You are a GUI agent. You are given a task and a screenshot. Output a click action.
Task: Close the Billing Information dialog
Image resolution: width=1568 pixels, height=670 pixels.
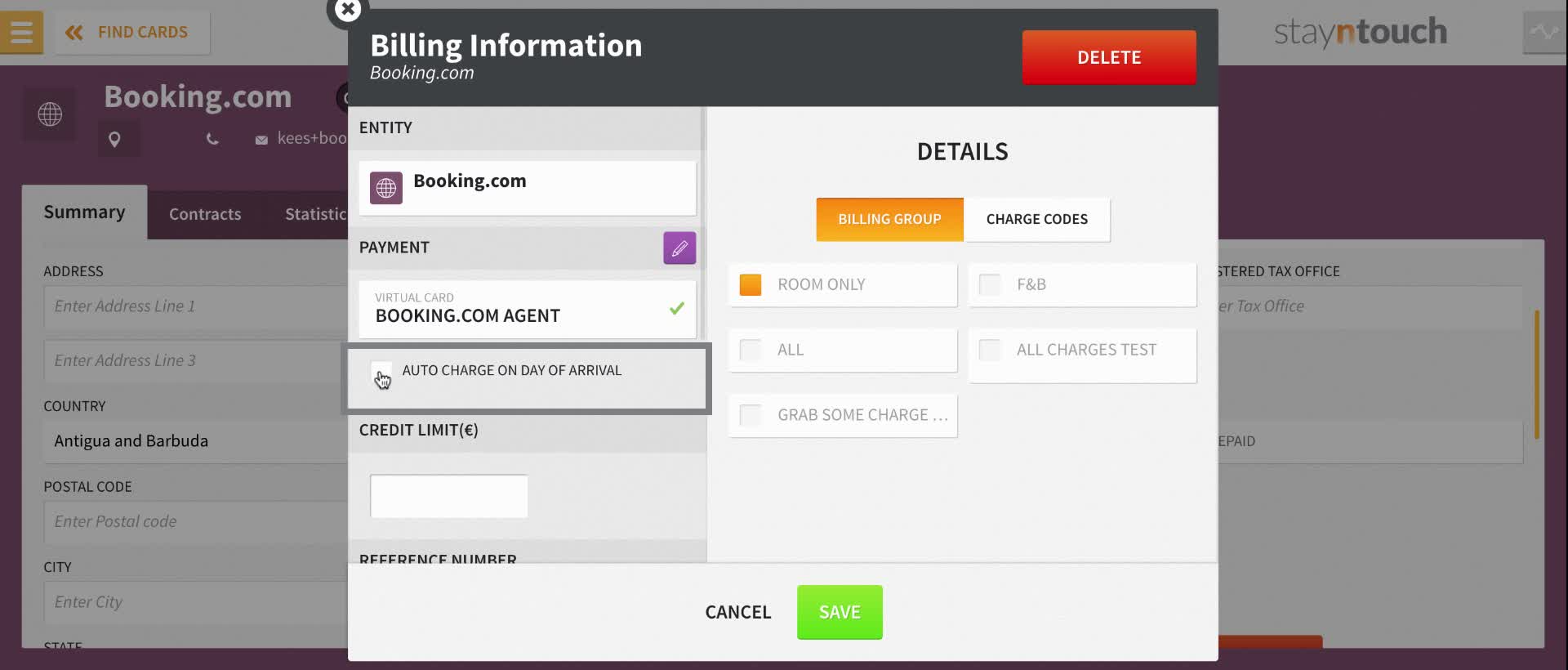click(x=348, y=10)
